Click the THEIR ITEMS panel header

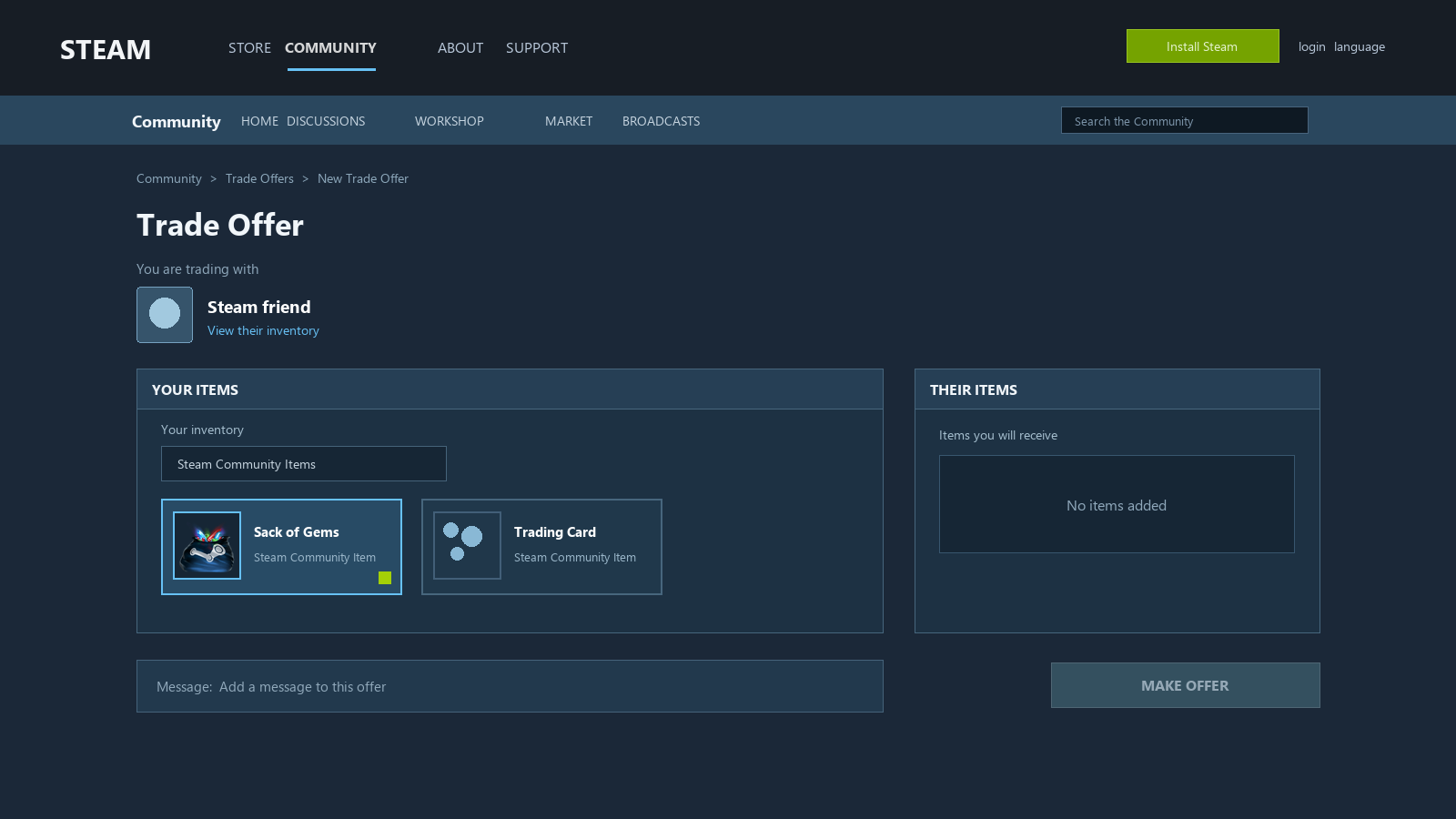tap(1117, 389)
